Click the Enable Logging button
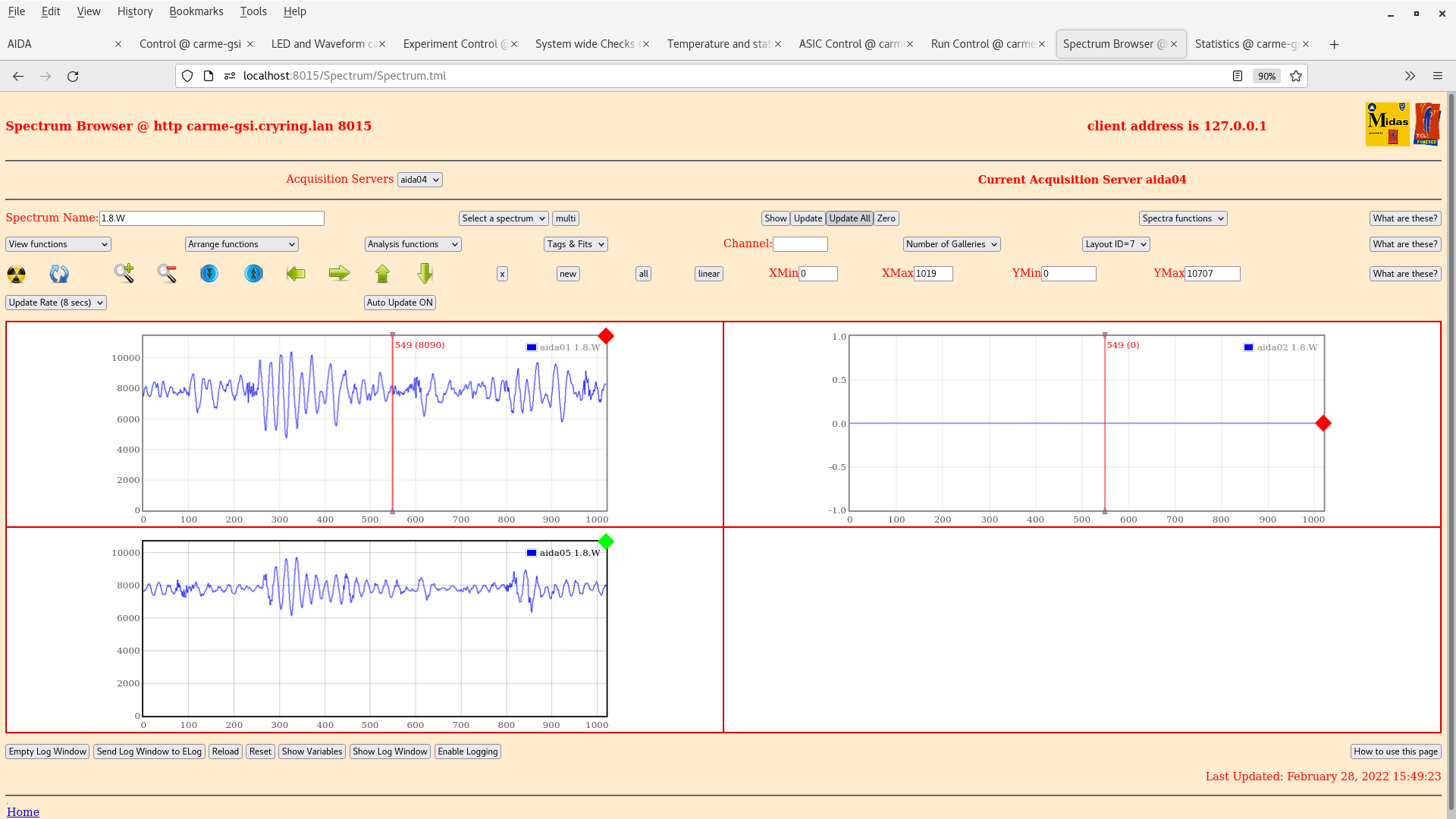Viewport: 1456px width, 819px height. coord(468,752)
